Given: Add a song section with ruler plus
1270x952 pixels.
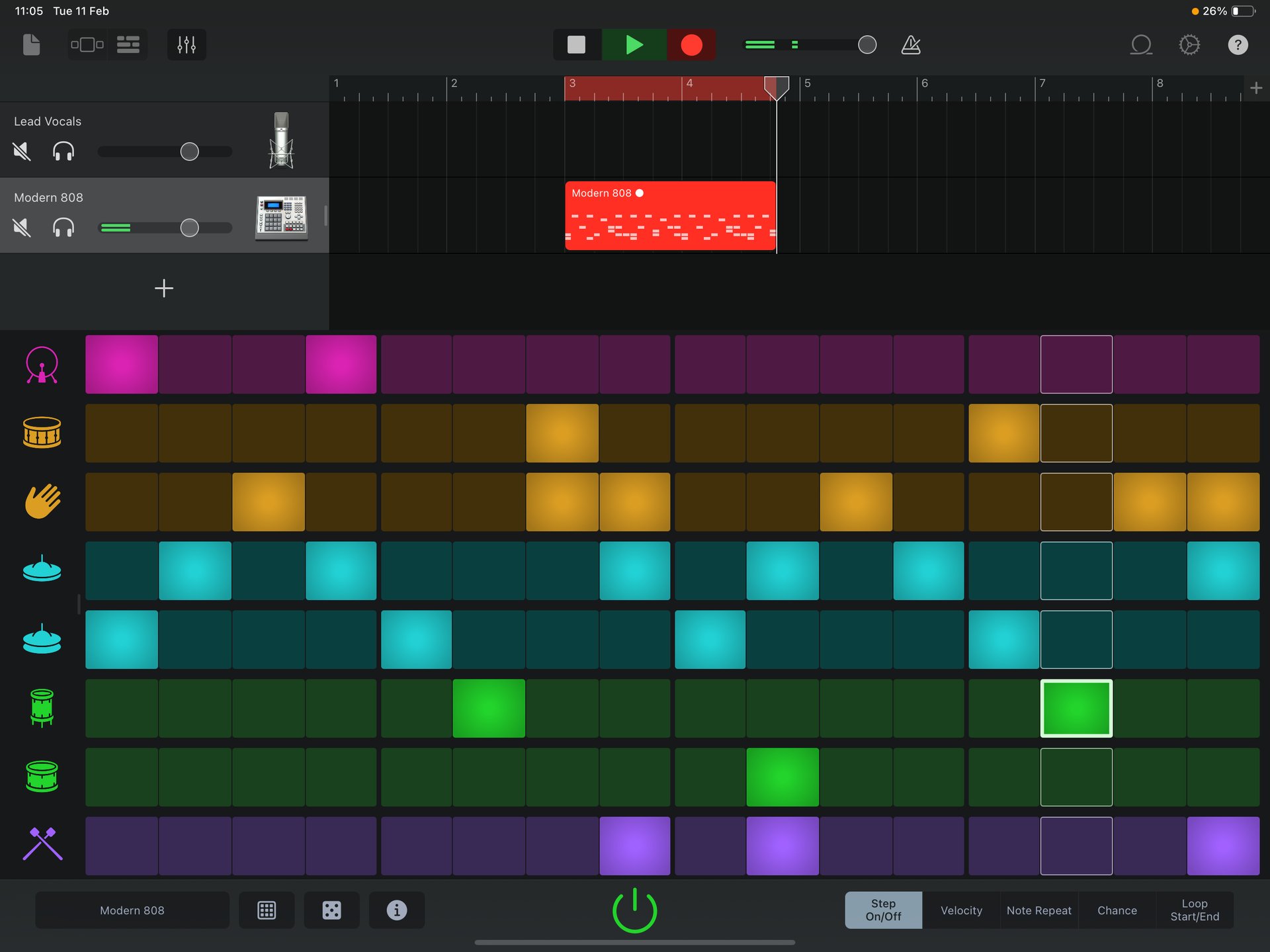Looking at the screenshot, I should click(1256, 88).
